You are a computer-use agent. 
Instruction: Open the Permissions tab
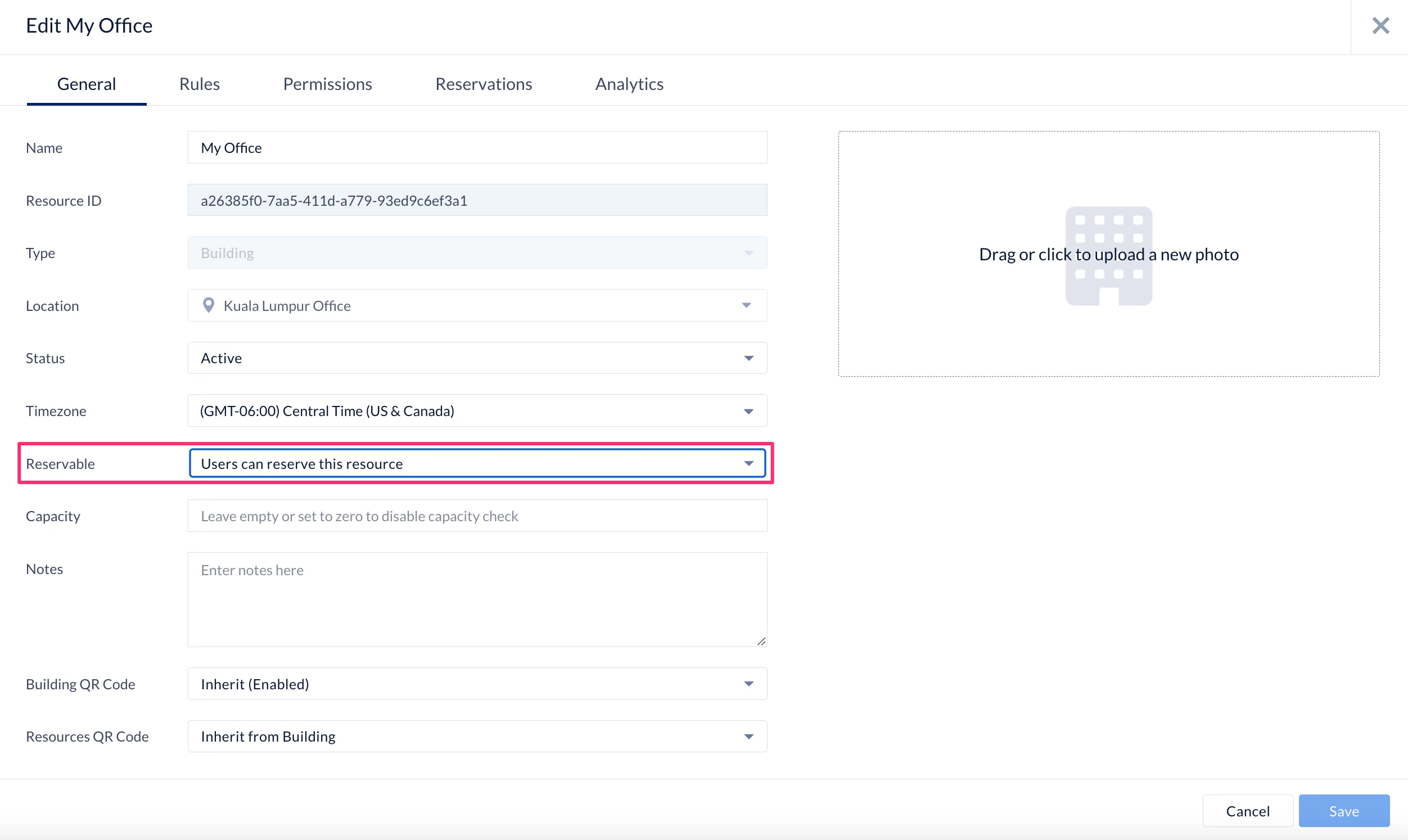point(327,84)
